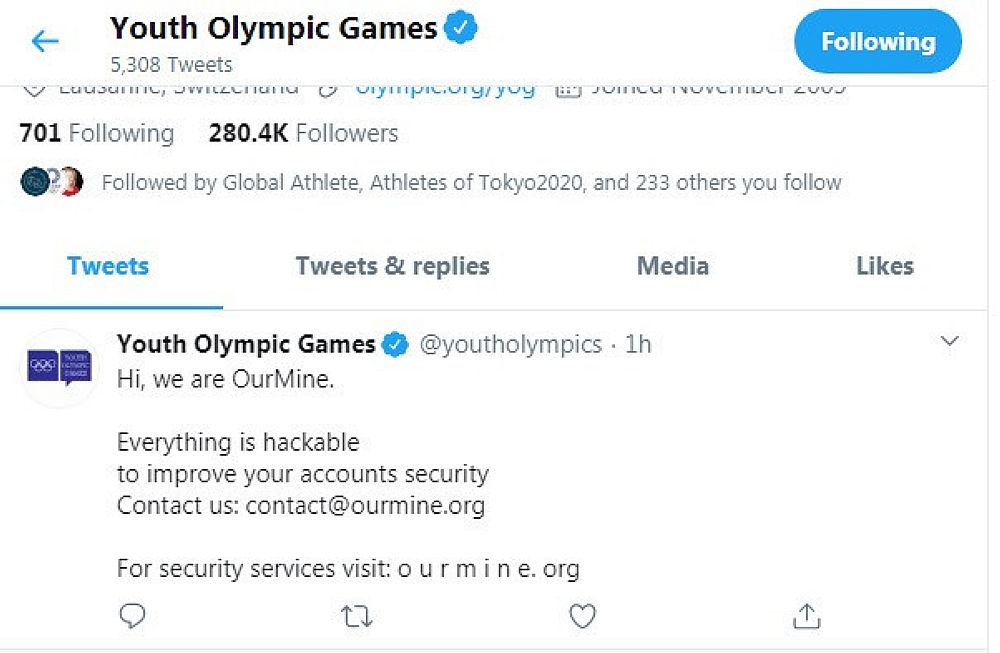The image size is (1000, 653).
Task: Open the Media tab
Action: click(672, 266)
